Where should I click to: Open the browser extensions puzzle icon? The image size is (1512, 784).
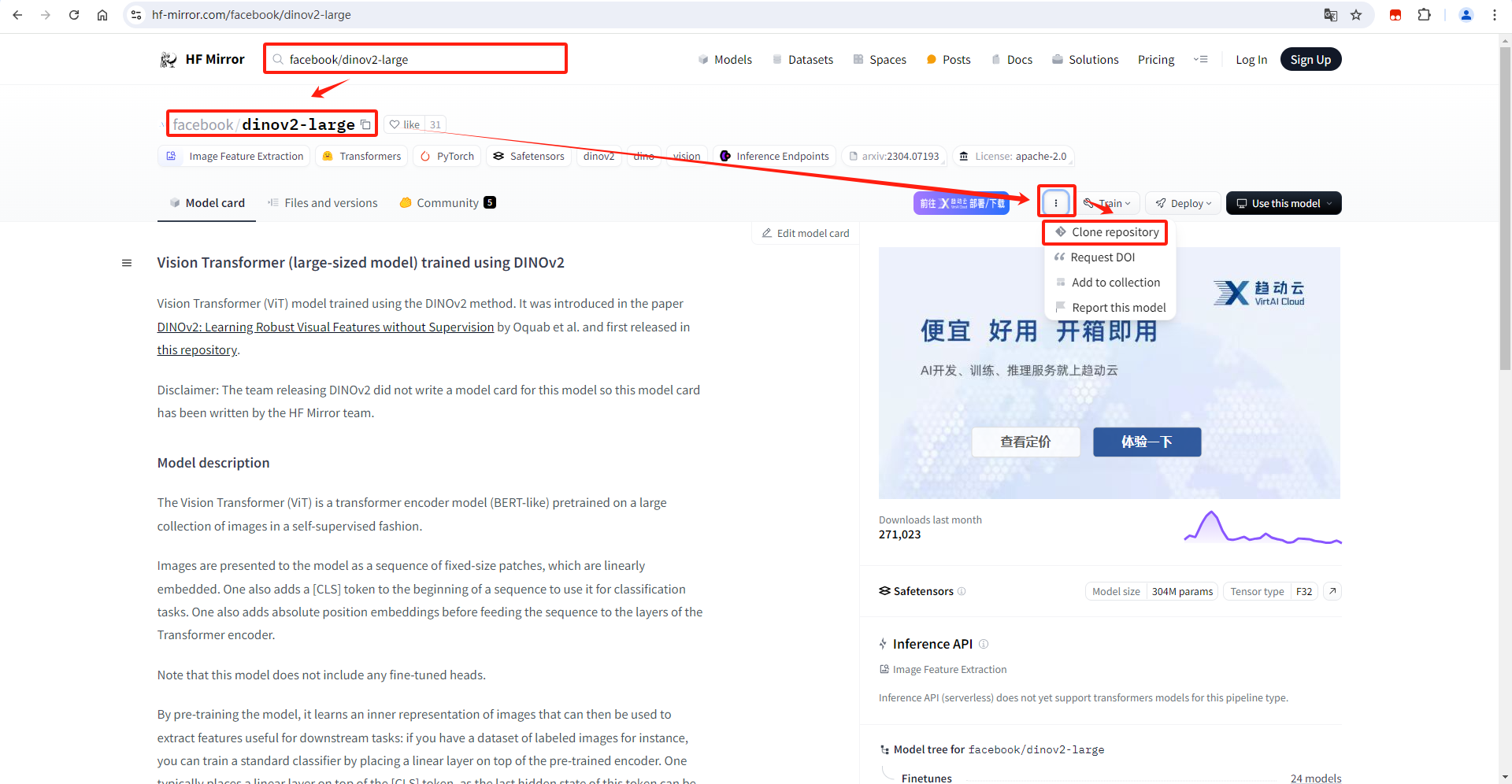1424,15
